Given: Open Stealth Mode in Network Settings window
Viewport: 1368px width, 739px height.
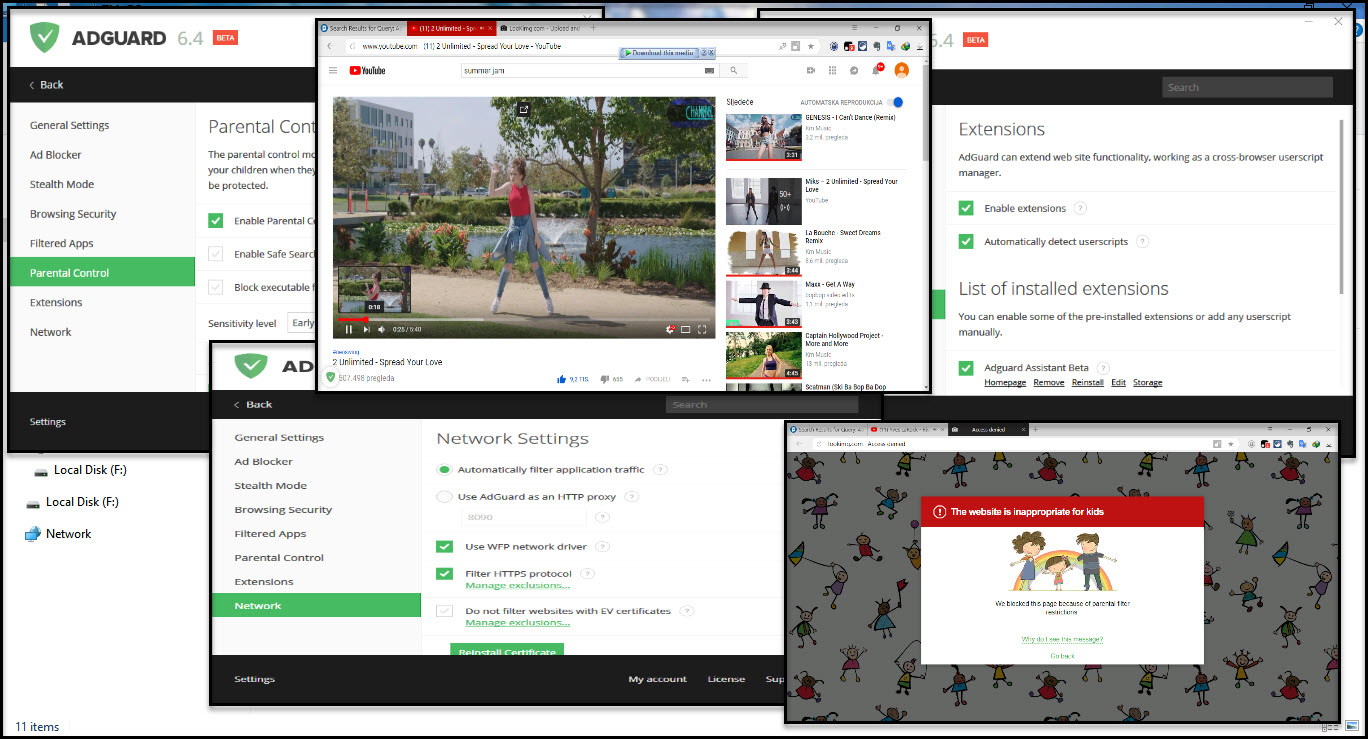Looking at the screenshot, I should click(x=270, y=485).
